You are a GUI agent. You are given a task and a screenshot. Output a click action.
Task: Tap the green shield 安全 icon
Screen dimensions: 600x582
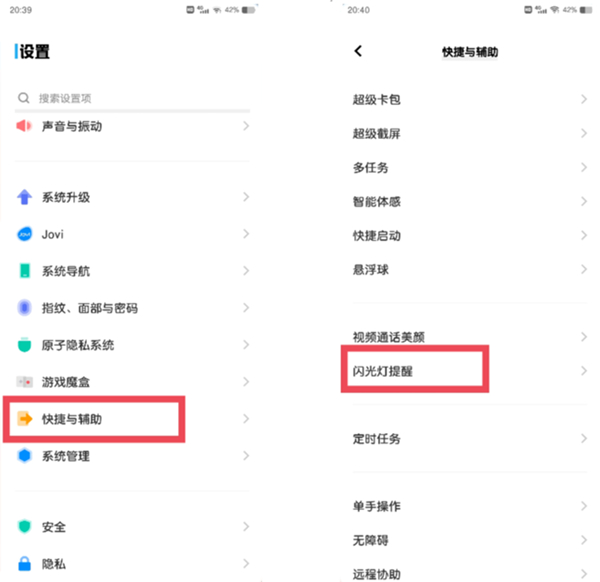25,527
